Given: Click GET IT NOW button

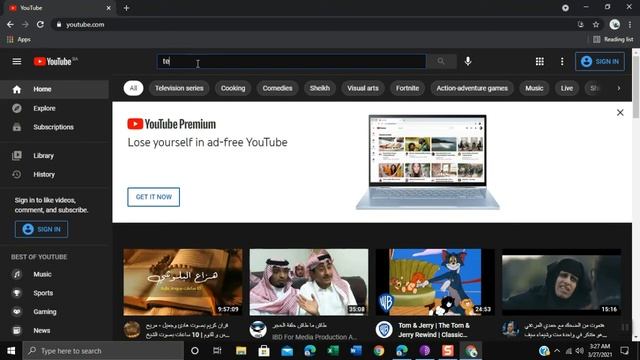Looking at the screenshot, I should pos(153,197).
